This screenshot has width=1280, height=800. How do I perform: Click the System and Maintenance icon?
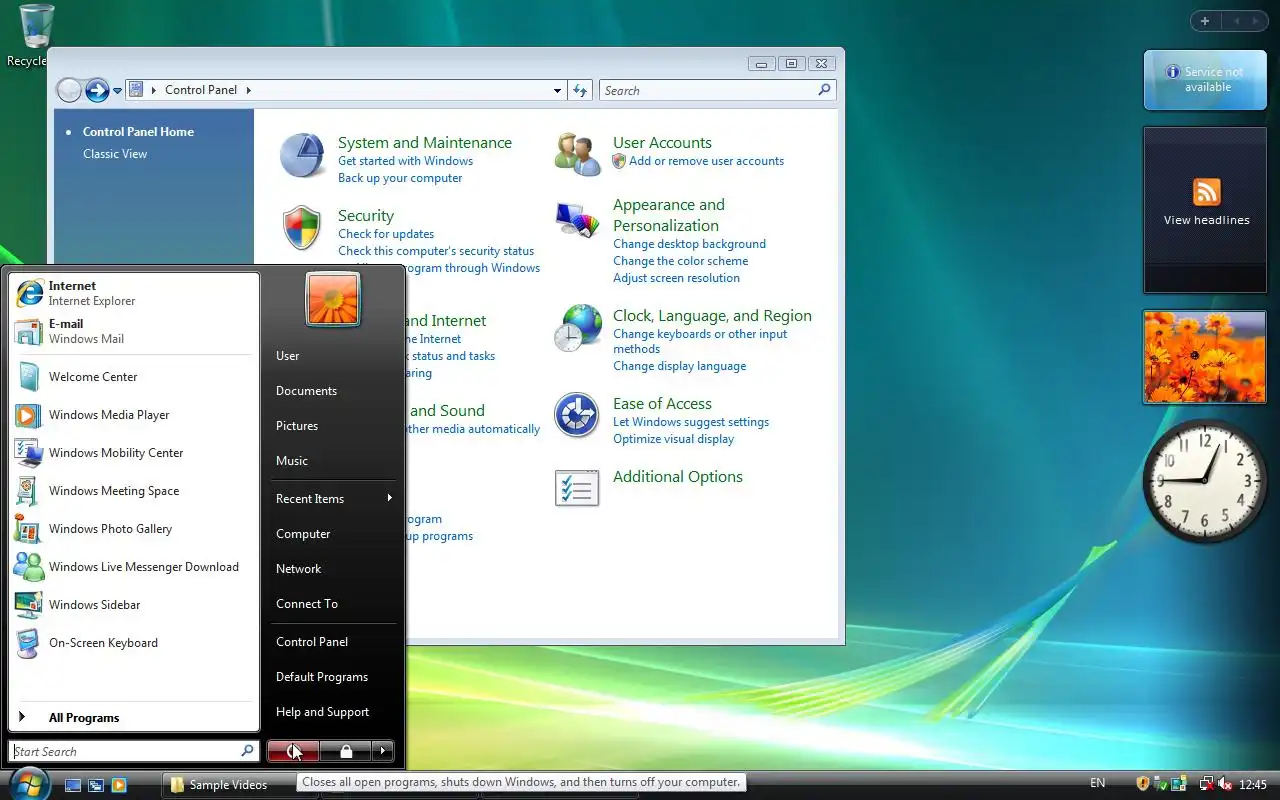point(302,156)
